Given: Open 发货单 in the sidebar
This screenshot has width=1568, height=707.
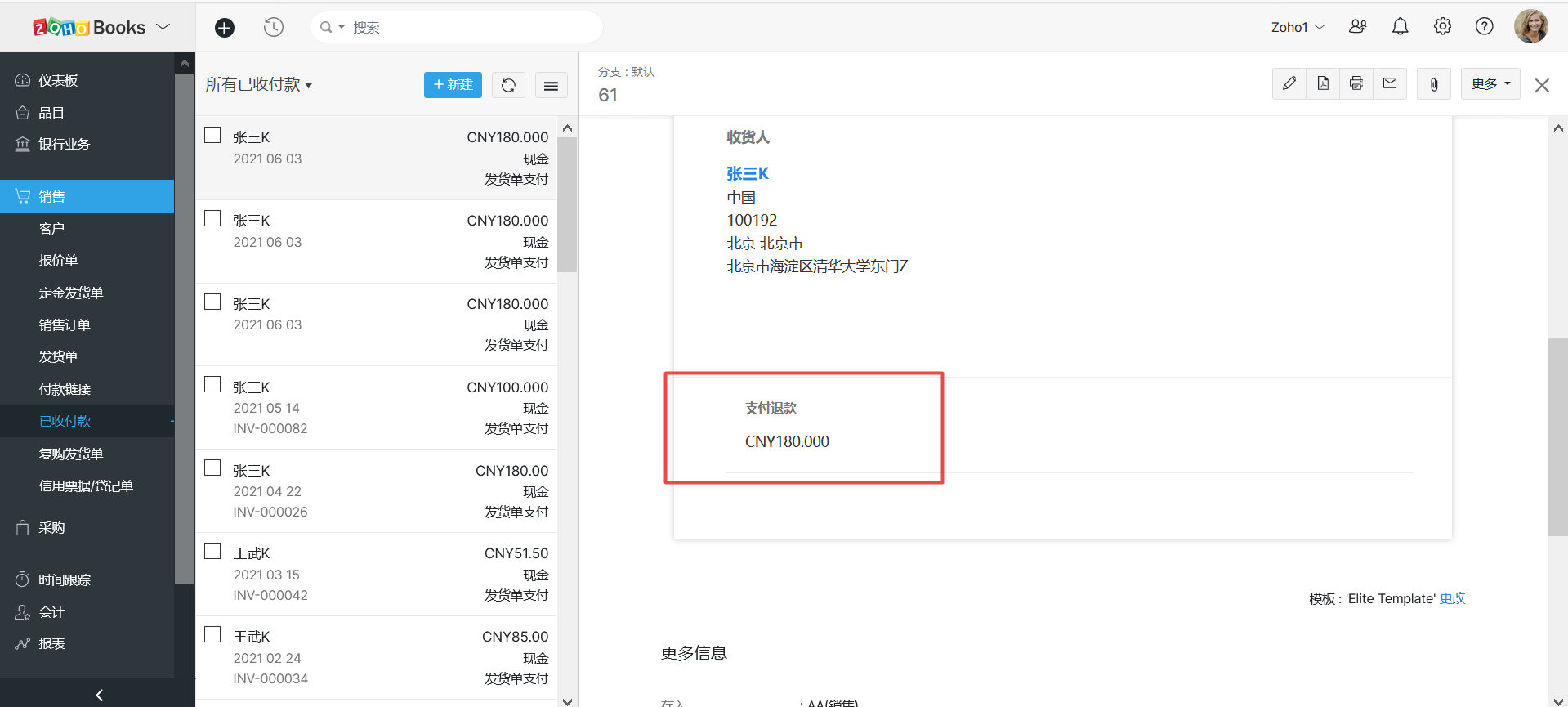Looking at the screenshot, I should 58,357.
